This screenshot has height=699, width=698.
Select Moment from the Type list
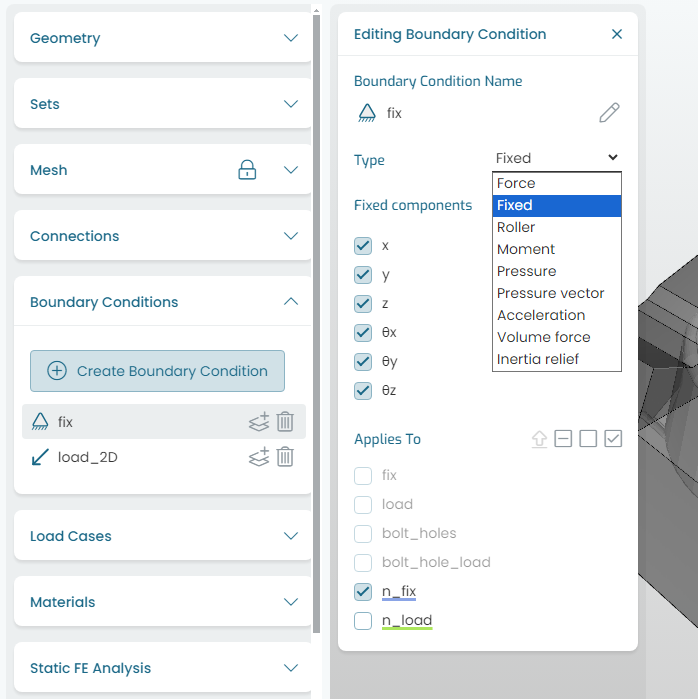[557, 249]
